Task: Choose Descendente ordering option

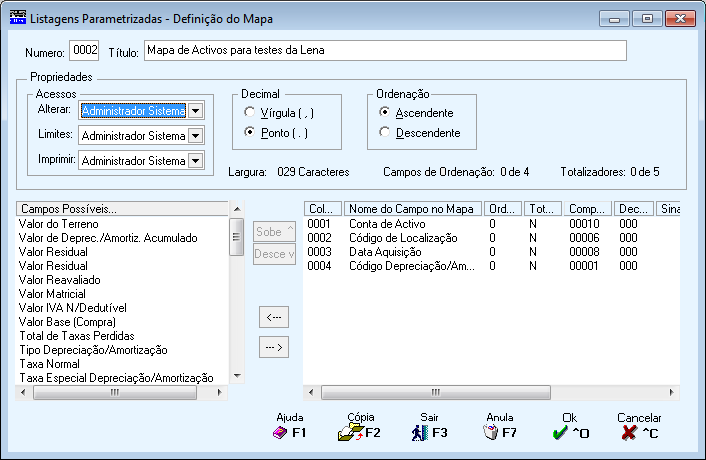Action: (x=384, y=132)
